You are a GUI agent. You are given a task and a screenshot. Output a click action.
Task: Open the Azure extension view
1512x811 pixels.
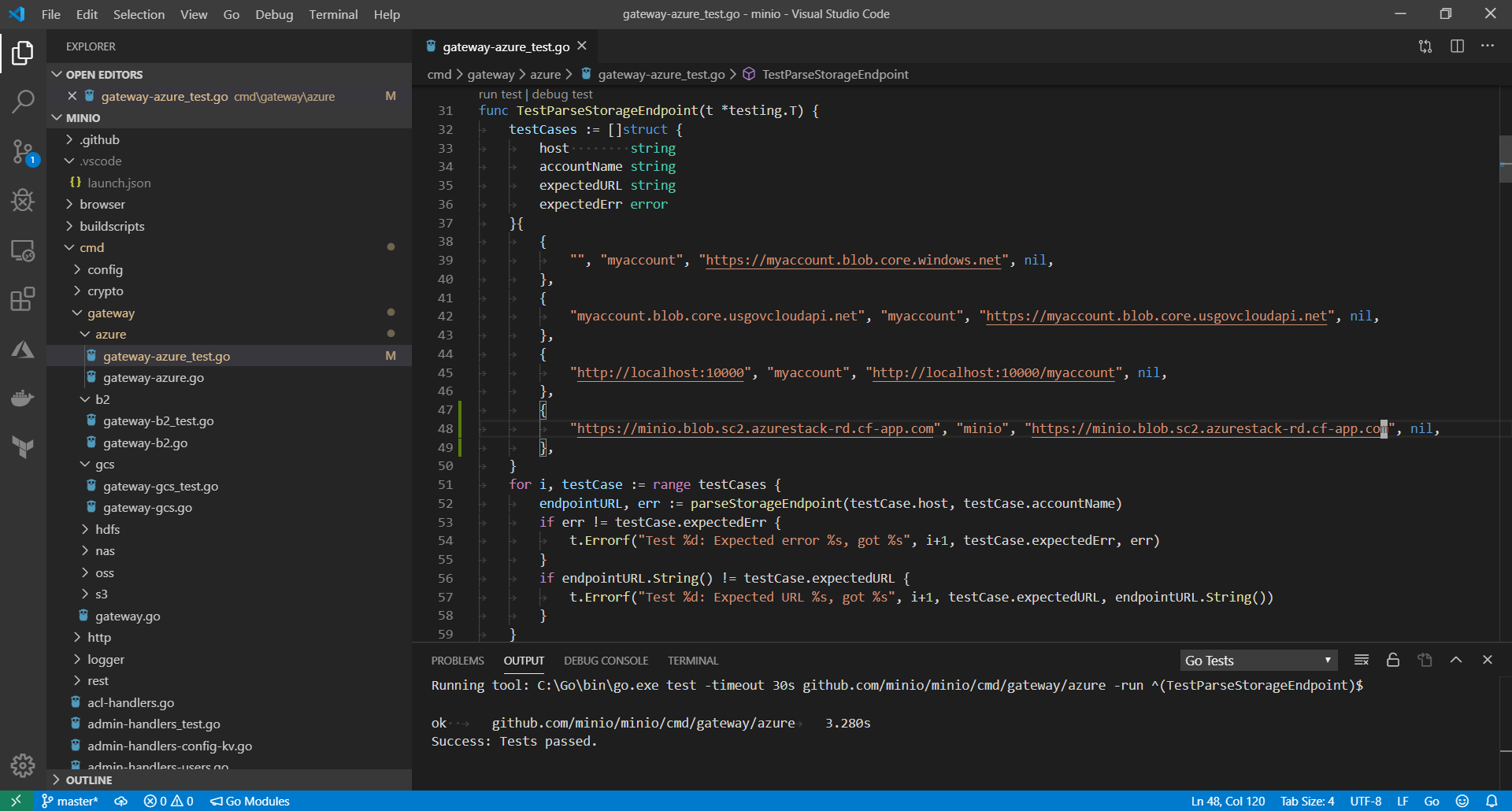click(x=23, y=350)
